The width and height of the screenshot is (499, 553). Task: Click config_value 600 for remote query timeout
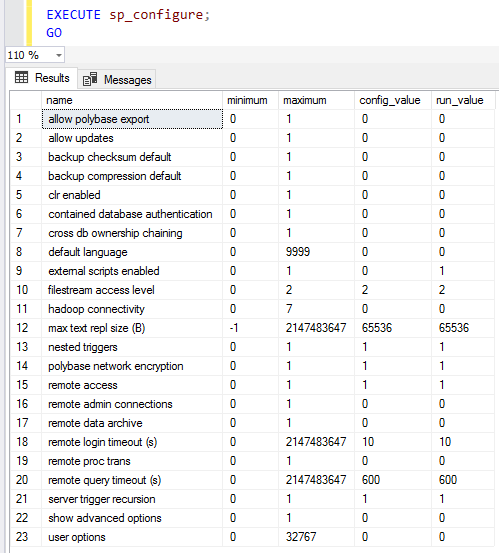pos(393,480)
